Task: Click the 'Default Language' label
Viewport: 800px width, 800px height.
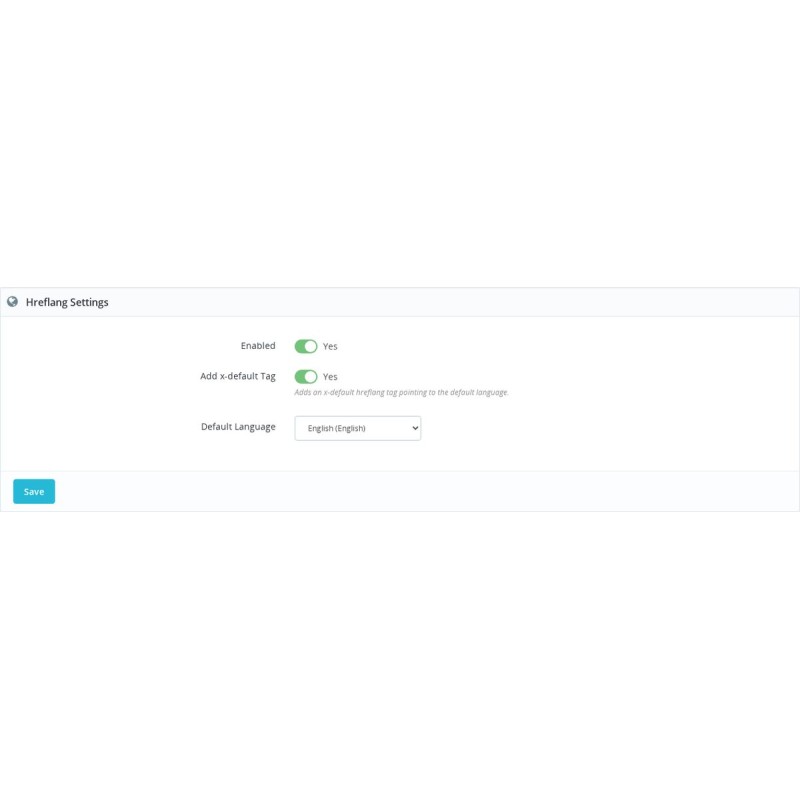Action: coord(238,427)
